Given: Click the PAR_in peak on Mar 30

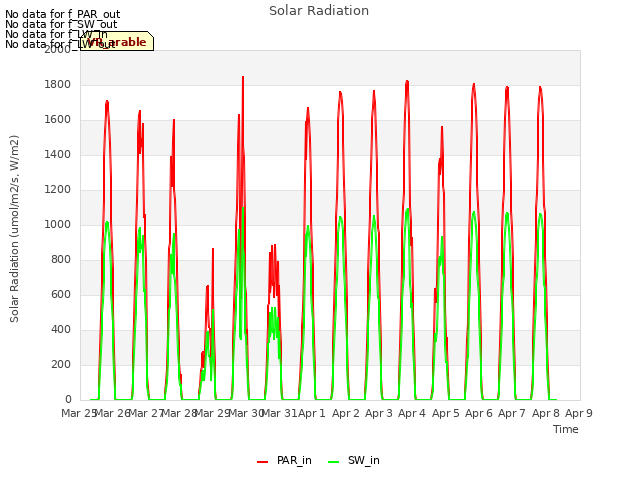Looking at the screenshot, I should [x=243, y=77].
